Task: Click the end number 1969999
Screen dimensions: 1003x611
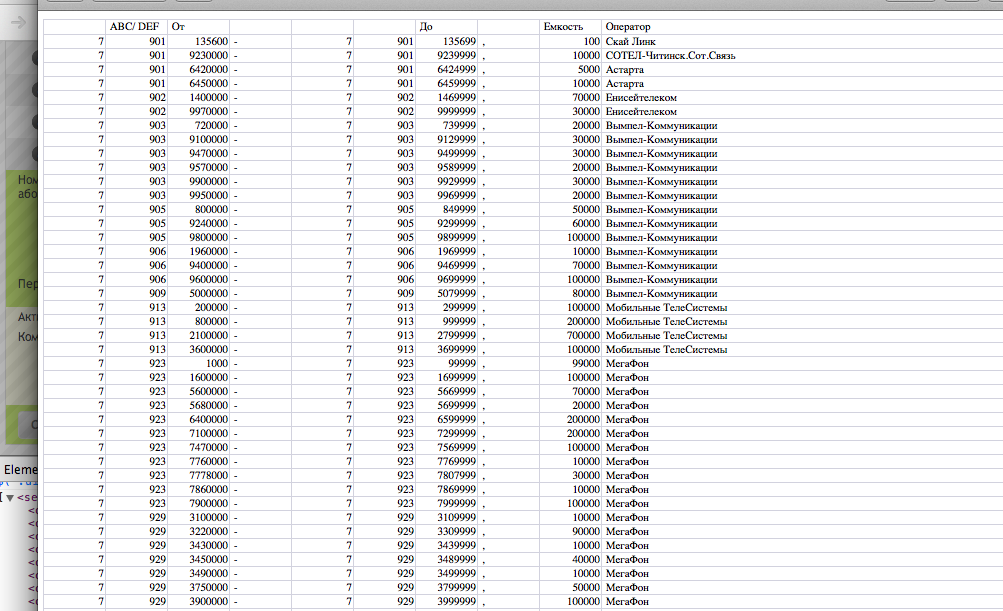Action: 456,252
